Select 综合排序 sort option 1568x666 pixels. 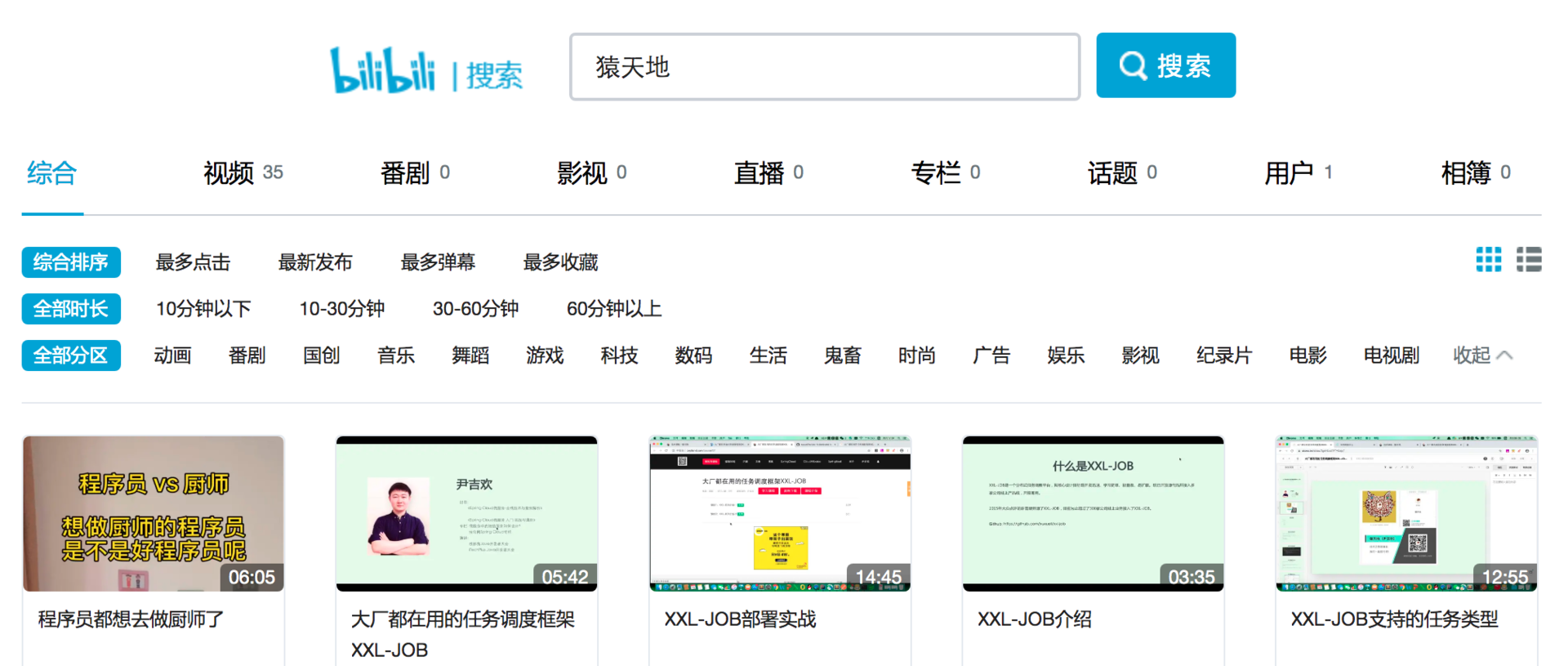tap(71, 262)
